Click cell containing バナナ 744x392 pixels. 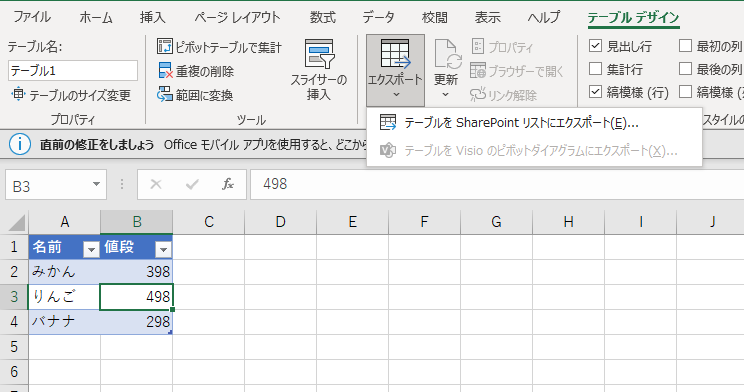coord(65,322)
